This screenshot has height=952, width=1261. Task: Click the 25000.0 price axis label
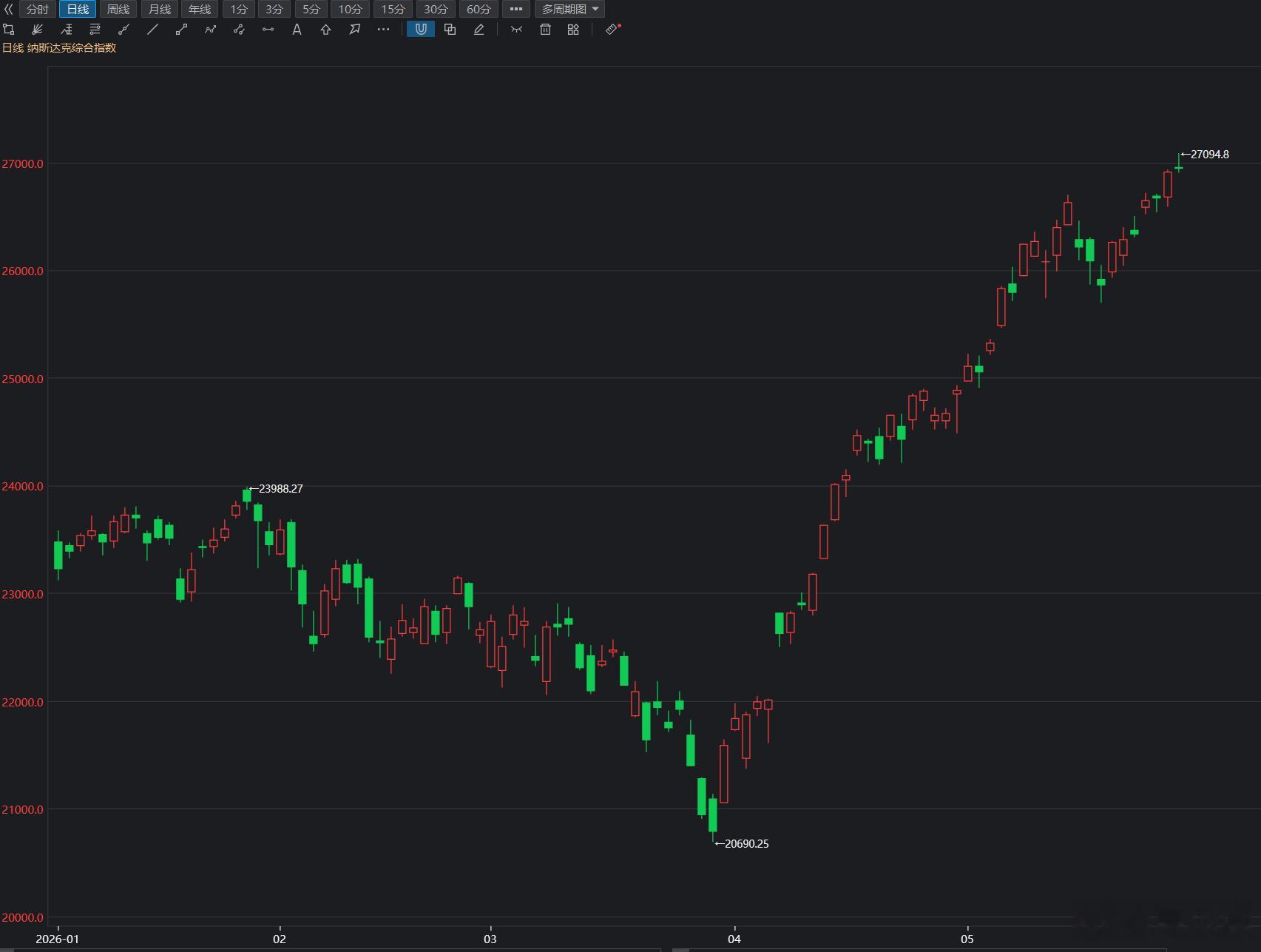[23, 379]
